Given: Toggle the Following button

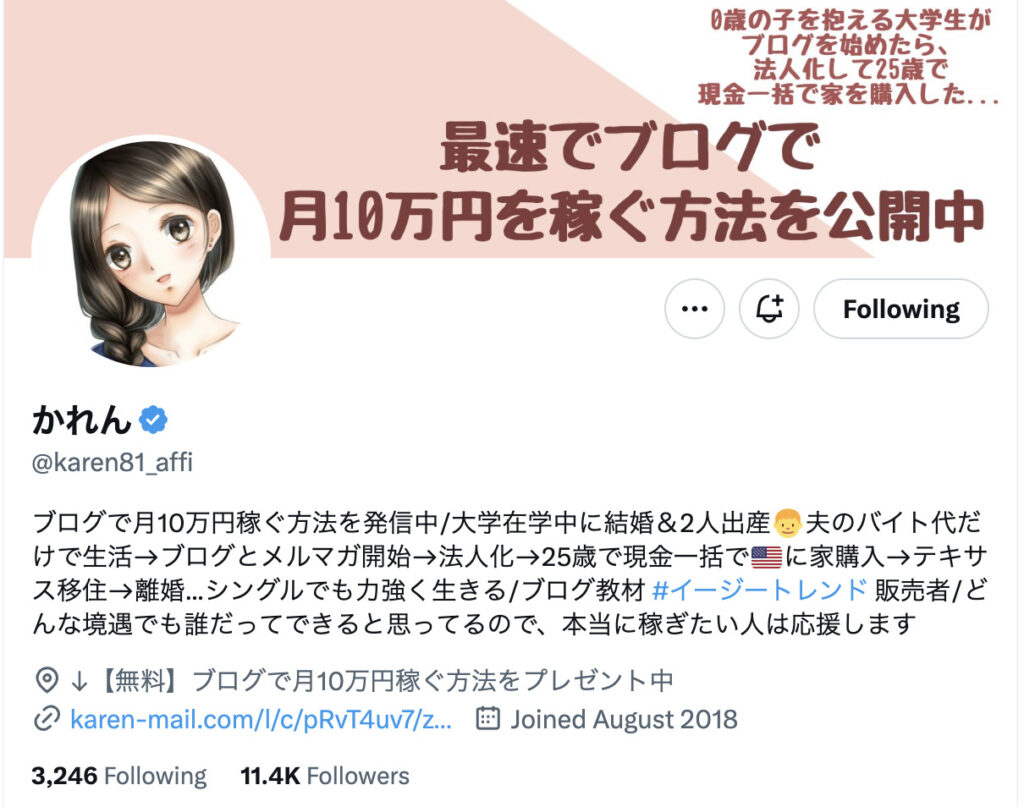Looking at the screenshot, I should [901, 309].
